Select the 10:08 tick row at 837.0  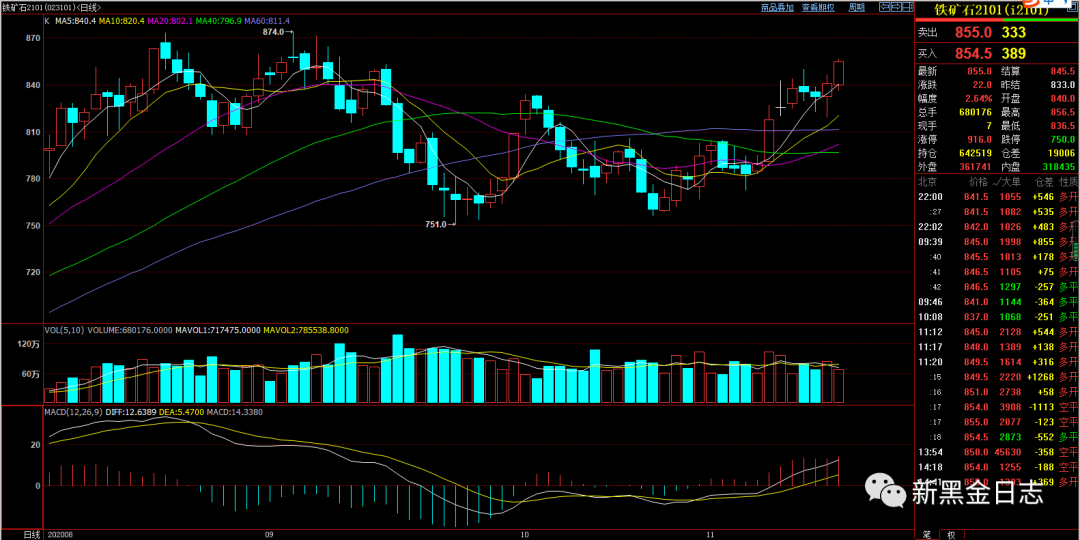click(x=997, y=317)
